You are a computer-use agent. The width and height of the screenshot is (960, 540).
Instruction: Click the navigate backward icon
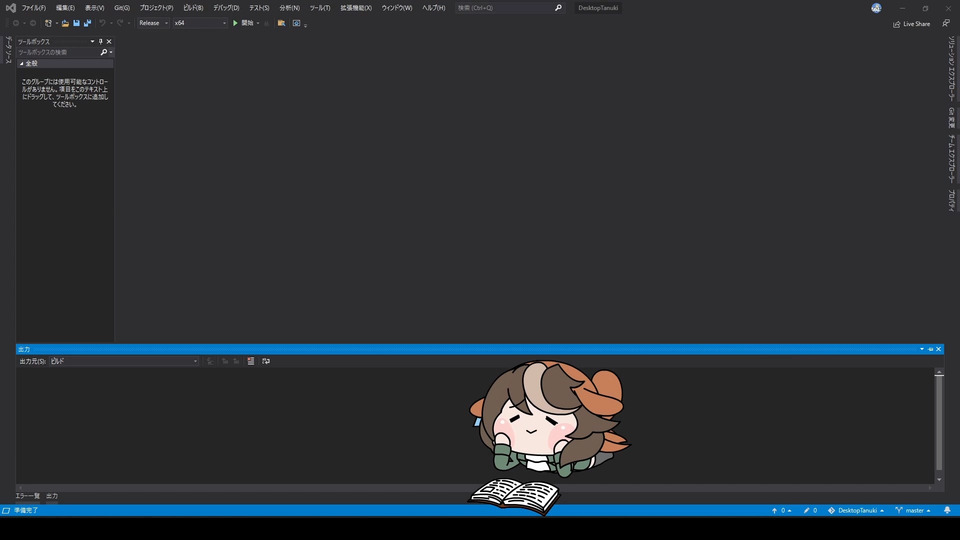coord(16,23)
